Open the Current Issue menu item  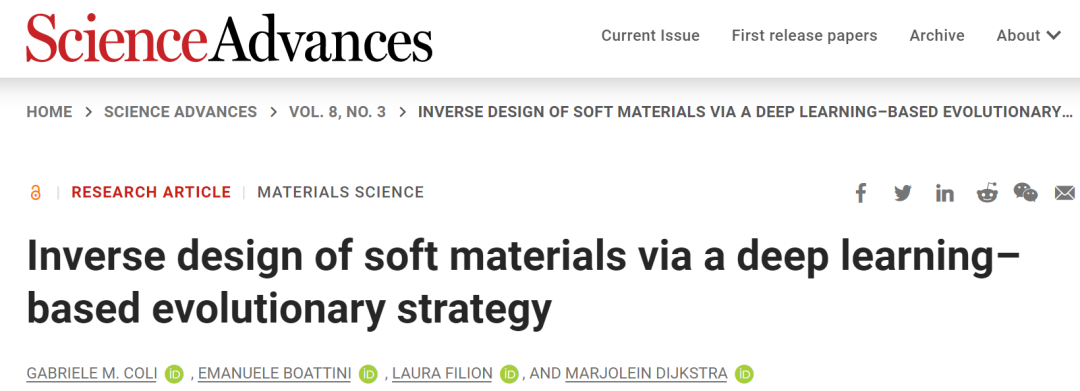(650, 36)
